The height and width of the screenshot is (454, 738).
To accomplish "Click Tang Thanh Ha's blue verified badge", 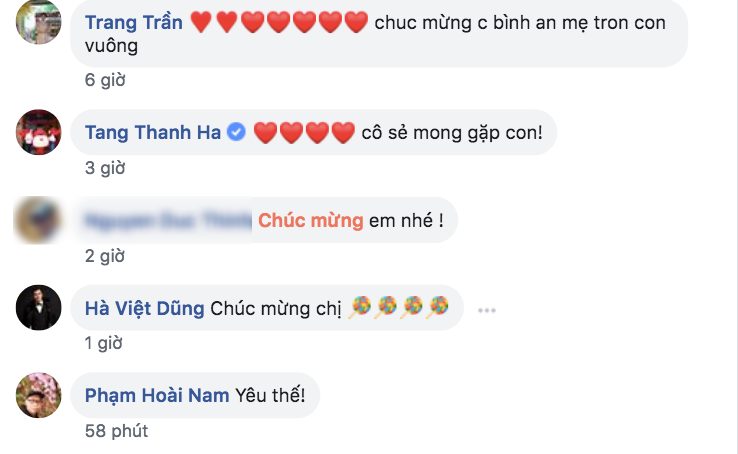I will tap(234, 131).
